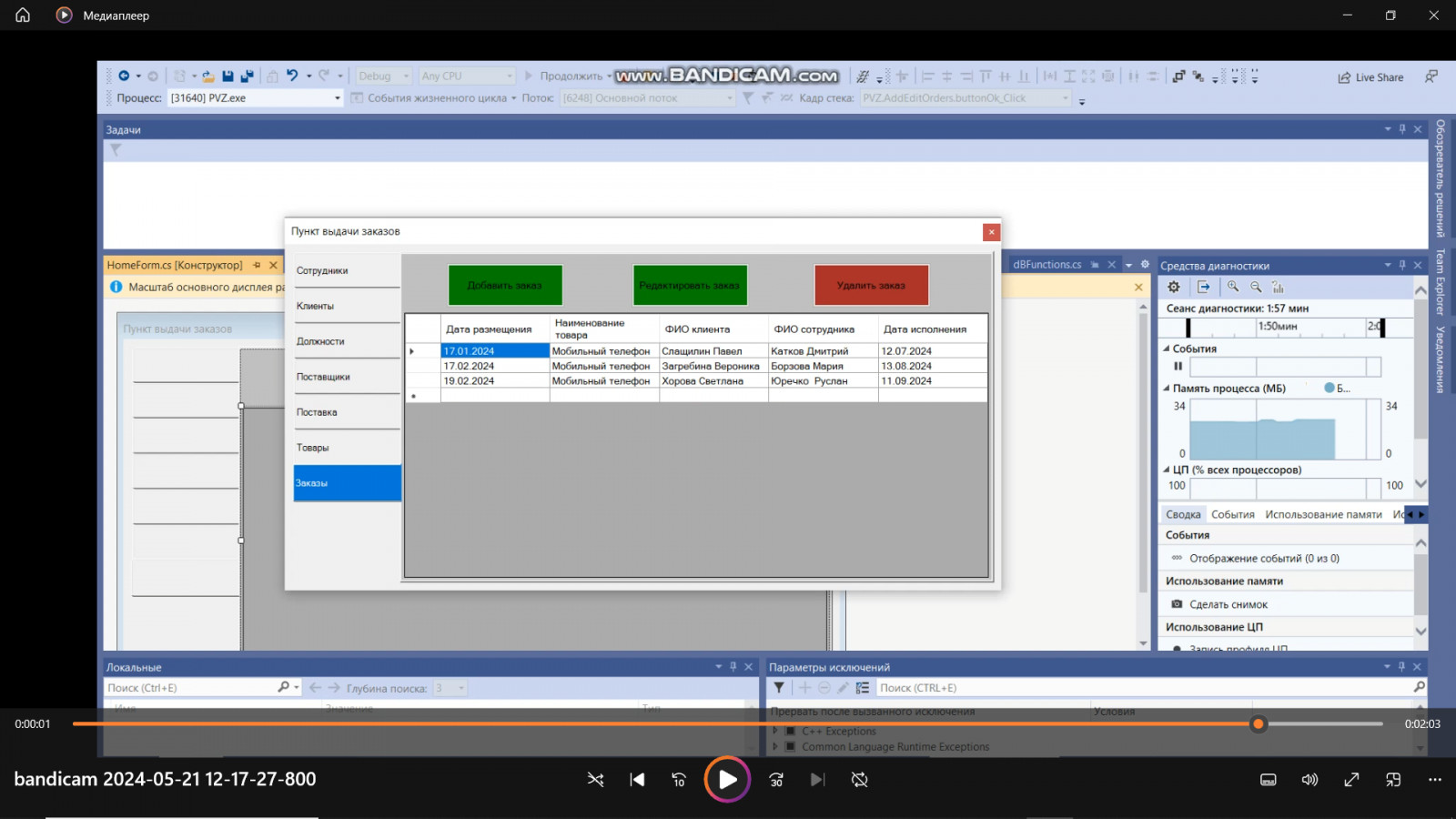Click the Save All toolbar icon
1456x819 pixels.
pyautogui.click(x=247, y=76)
